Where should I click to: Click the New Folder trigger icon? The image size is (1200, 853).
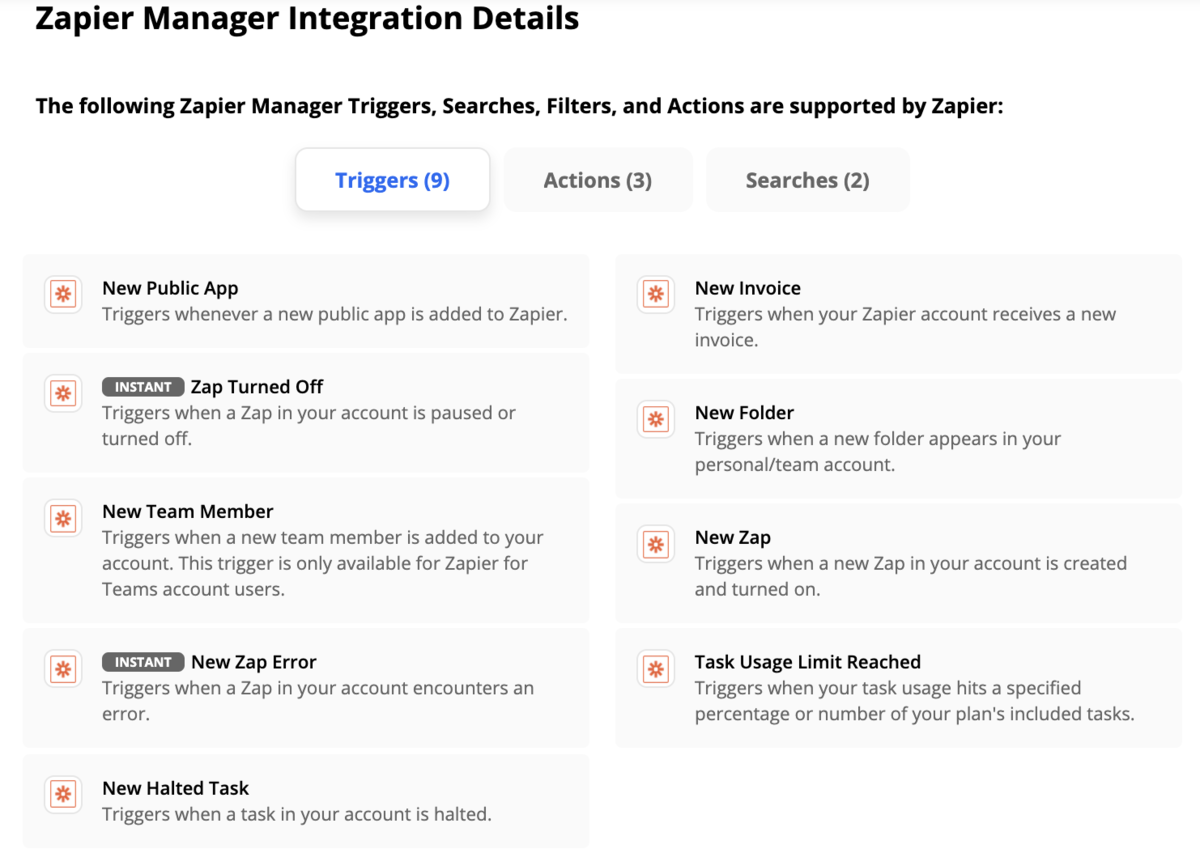click(x=656, y=419)
